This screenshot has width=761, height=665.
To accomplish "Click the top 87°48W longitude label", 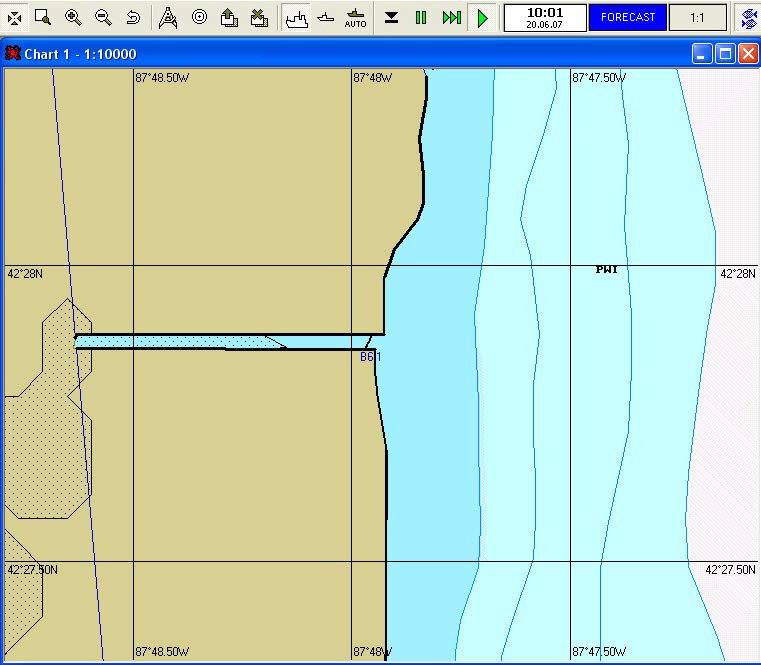I will click(373, 78).
